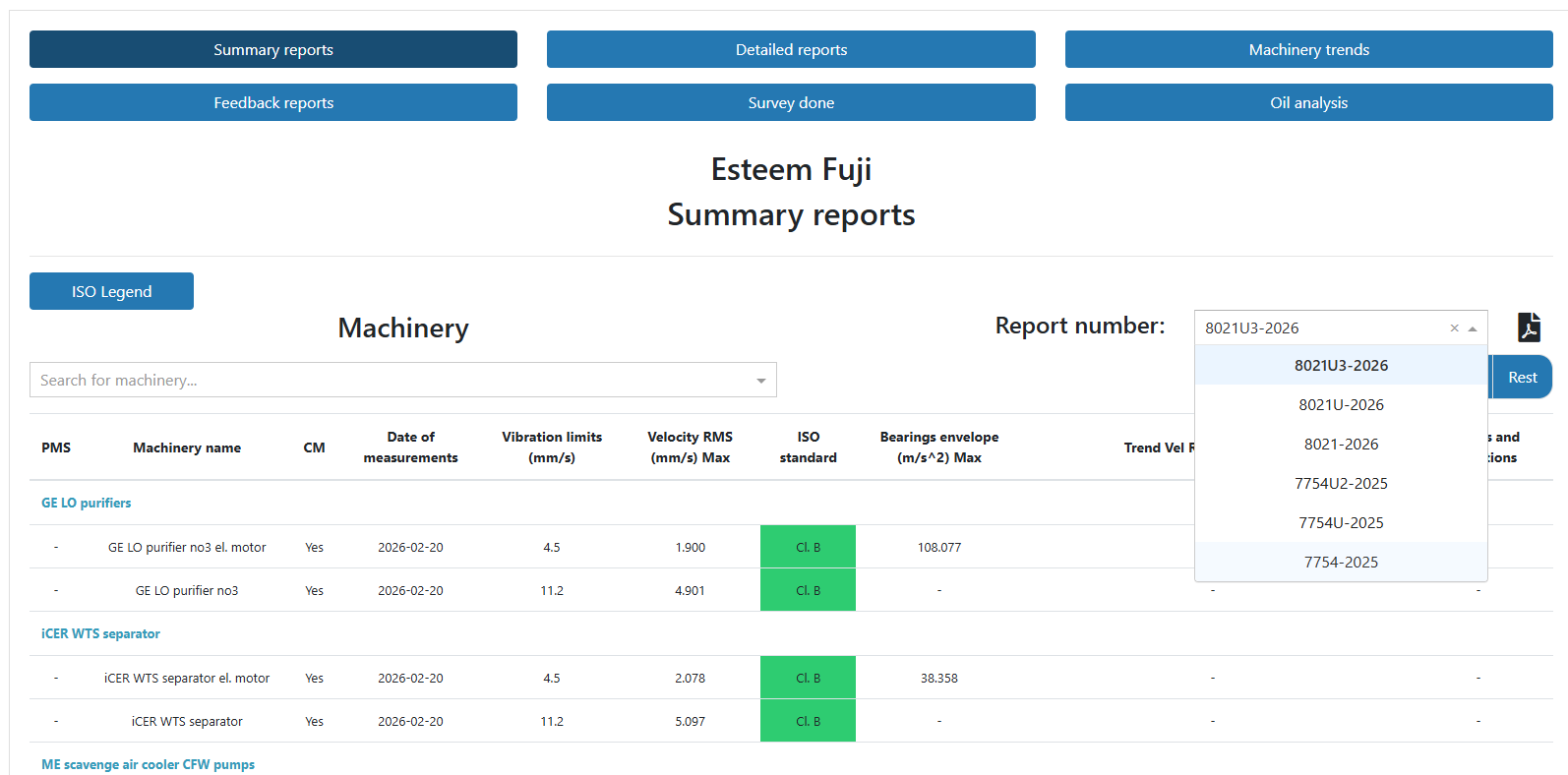Select report 8021-2026 option
Image resolution: width=1568 pixels, height=775 pixels.
tap(1340, 445)
